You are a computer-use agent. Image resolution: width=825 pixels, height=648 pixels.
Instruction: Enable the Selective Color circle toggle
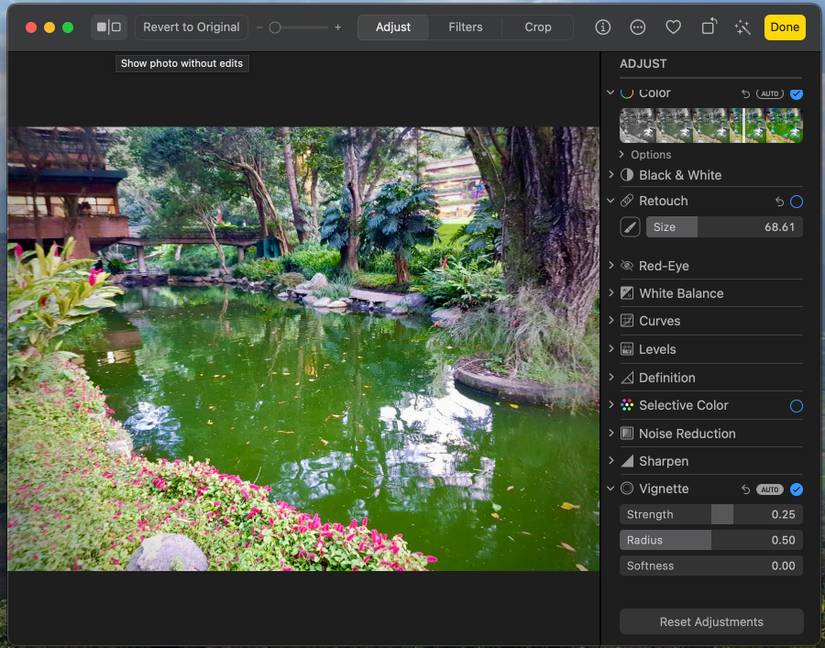(x=797, y=406)
